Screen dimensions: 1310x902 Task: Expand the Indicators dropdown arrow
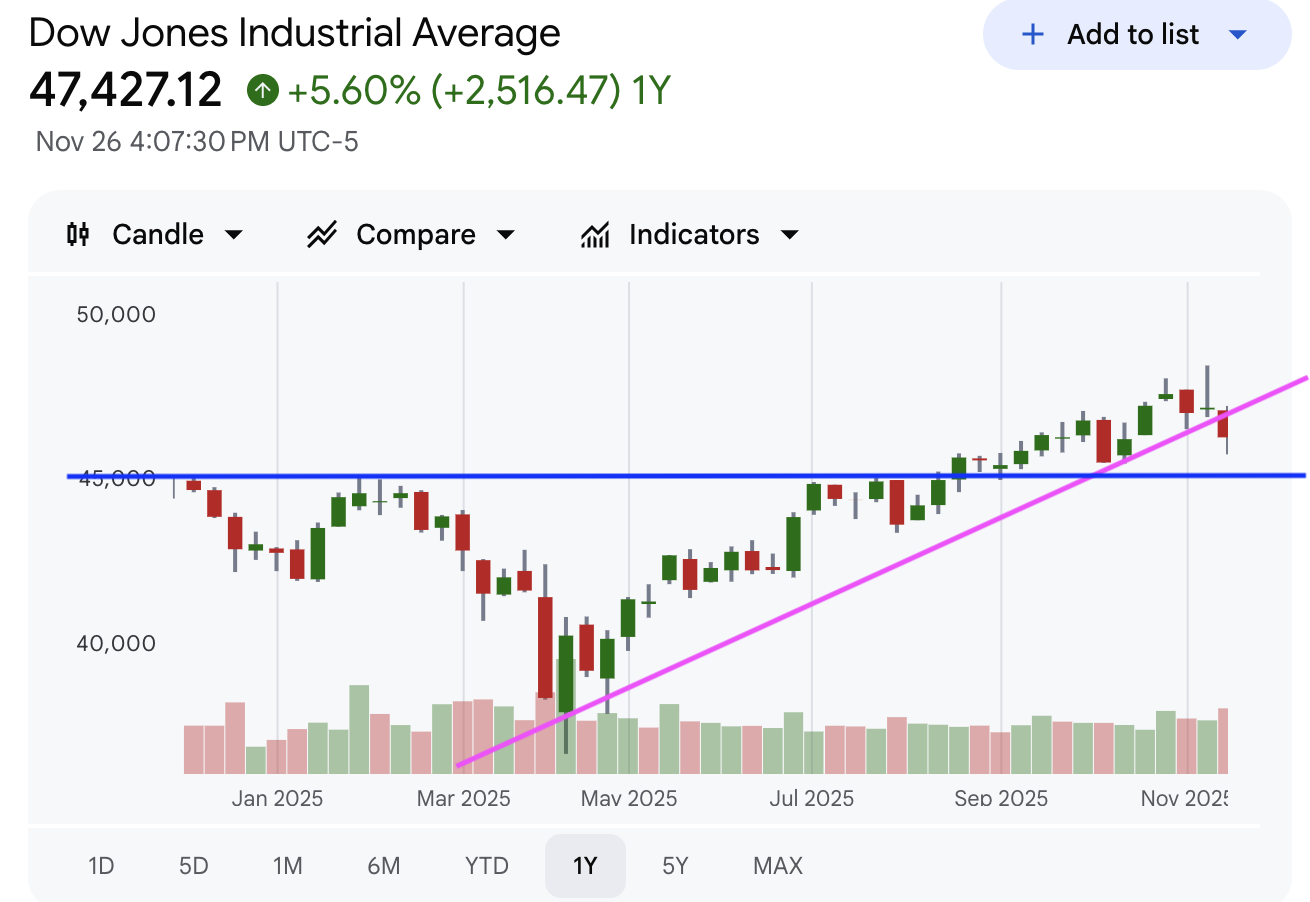coord(790,235)
